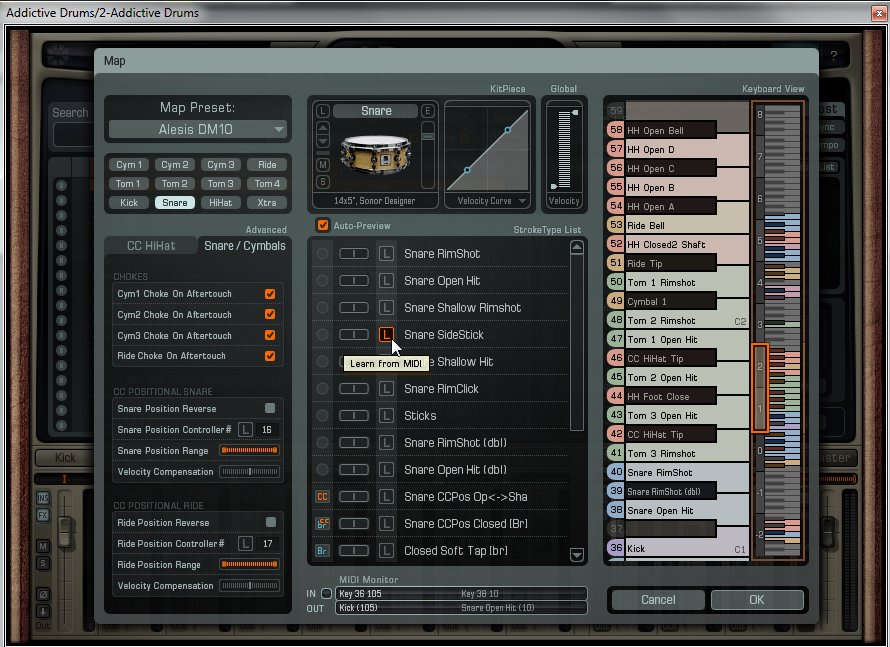This screenshot has height=647, width=890.
Task: Click the Solo icon on the Snare kitpiece
Action: coord(322,180)
